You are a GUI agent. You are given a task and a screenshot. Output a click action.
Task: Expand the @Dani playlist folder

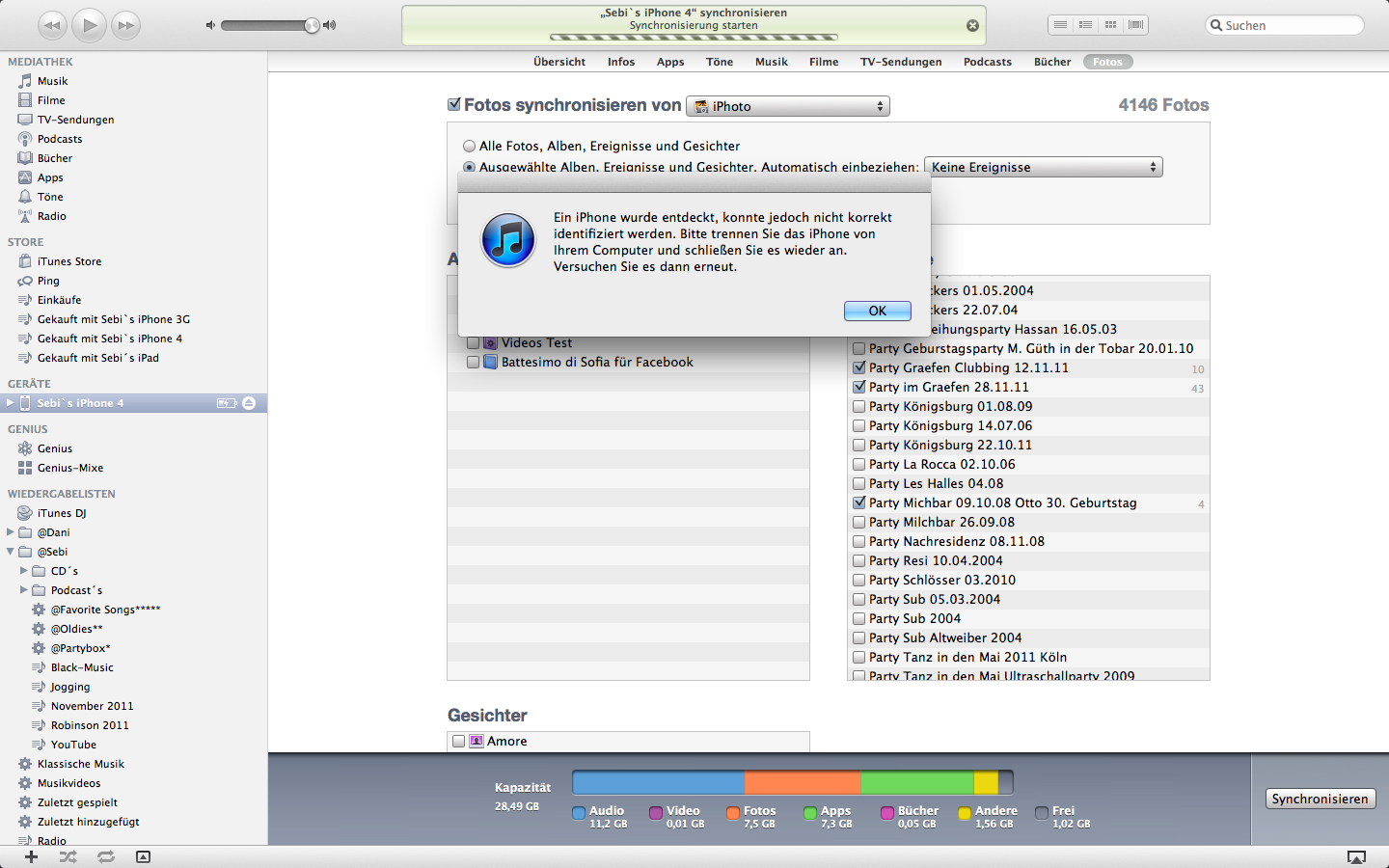click(x=11, y=532)
